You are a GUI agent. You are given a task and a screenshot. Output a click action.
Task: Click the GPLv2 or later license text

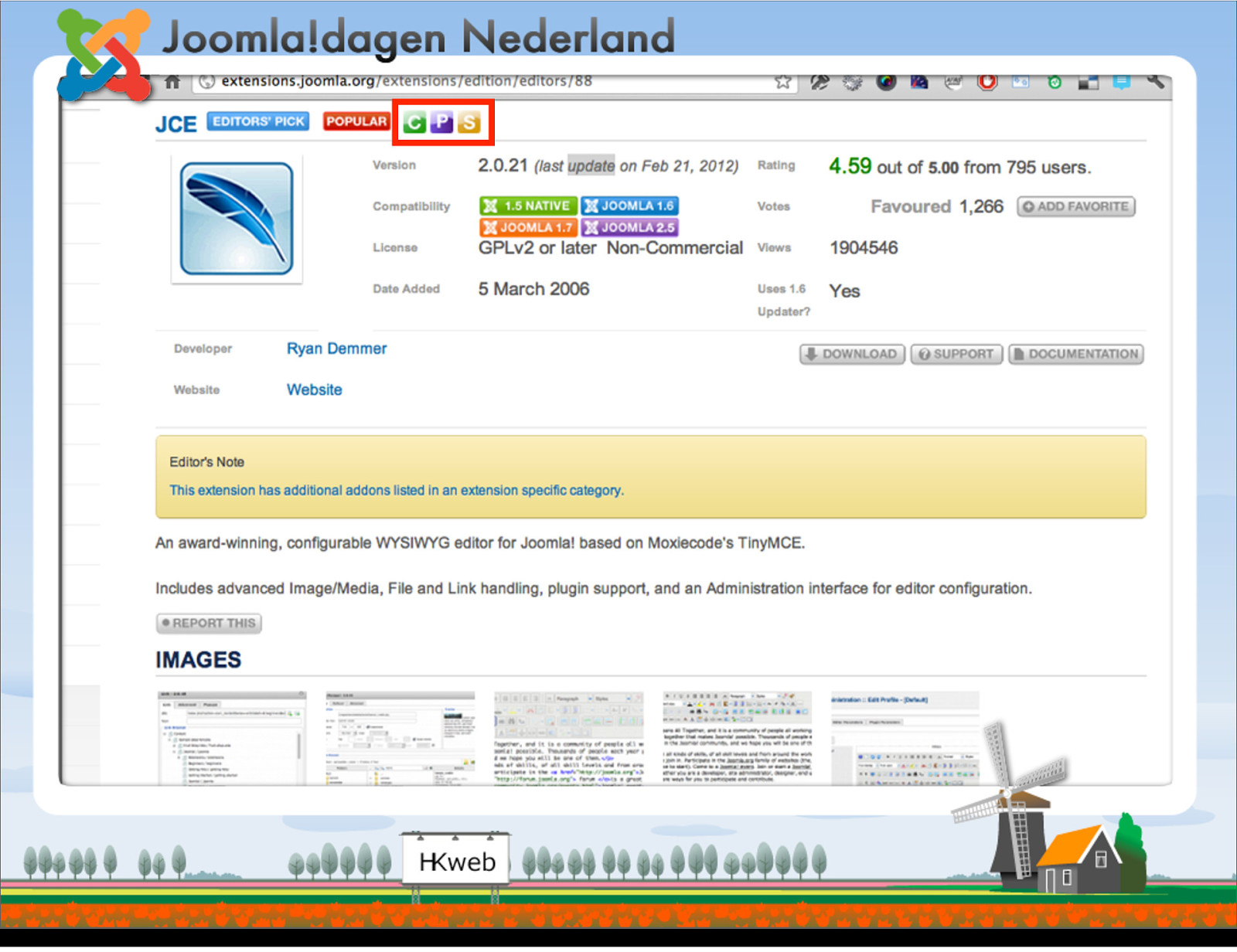click(537, 248)
